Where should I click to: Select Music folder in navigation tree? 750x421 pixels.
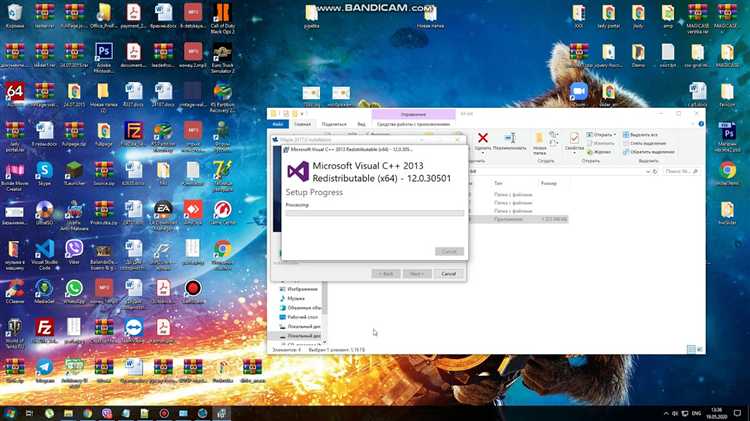click(x=296, y=298)
